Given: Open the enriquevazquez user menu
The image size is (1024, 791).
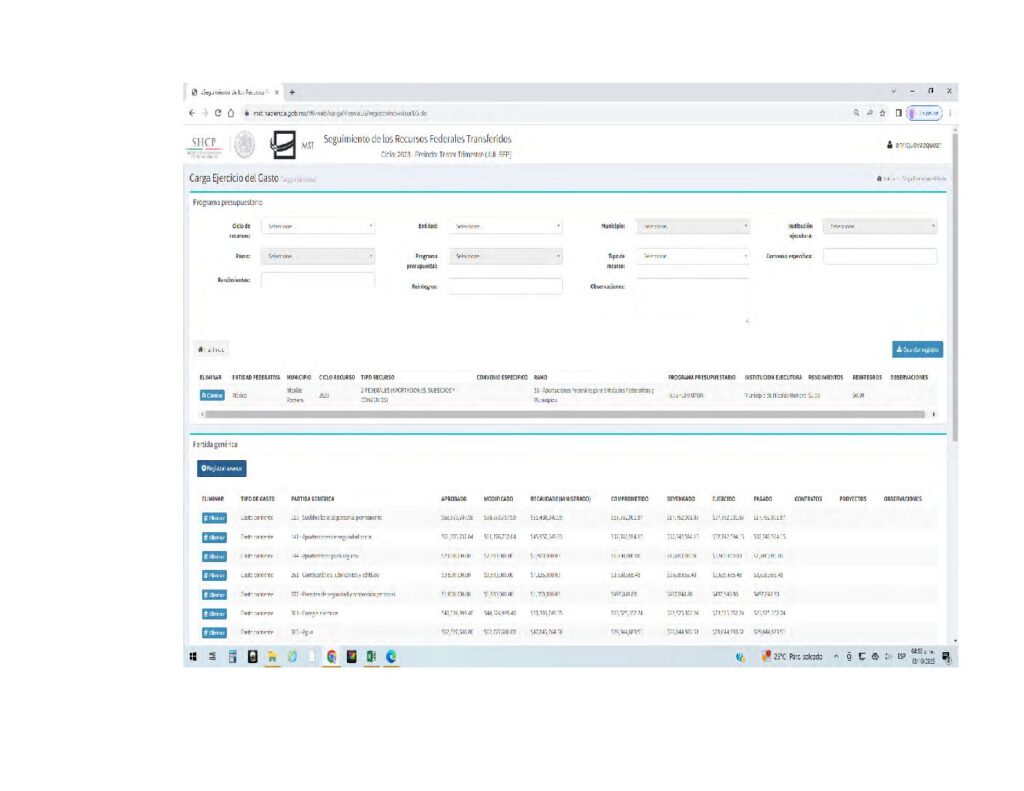Looking at the screenshot, I should (x=914, y=145).
